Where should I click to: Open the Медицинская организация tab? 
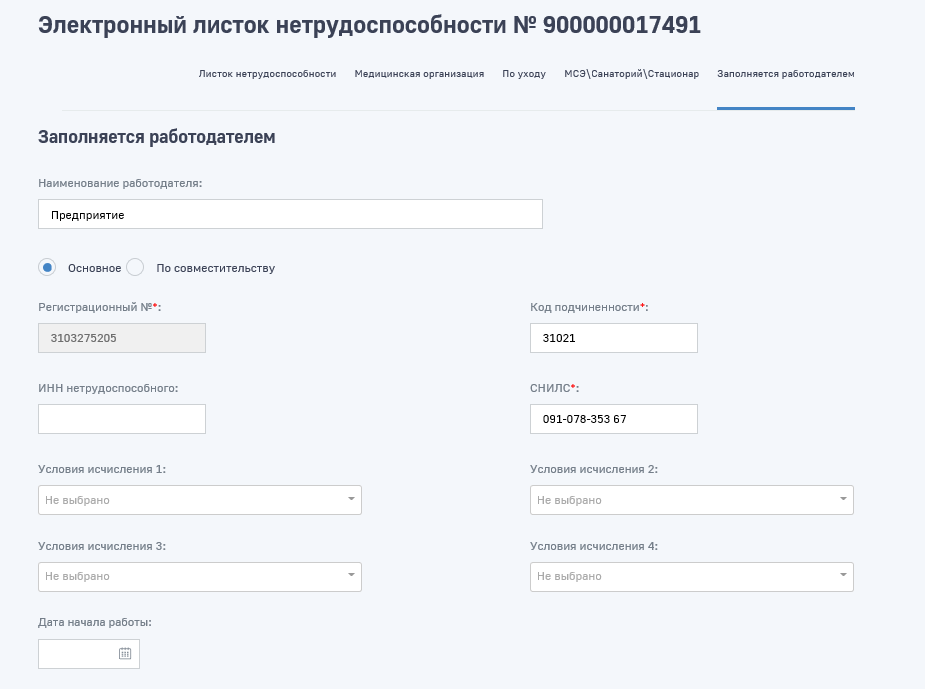pyautogui.click(x=419, y=74)
